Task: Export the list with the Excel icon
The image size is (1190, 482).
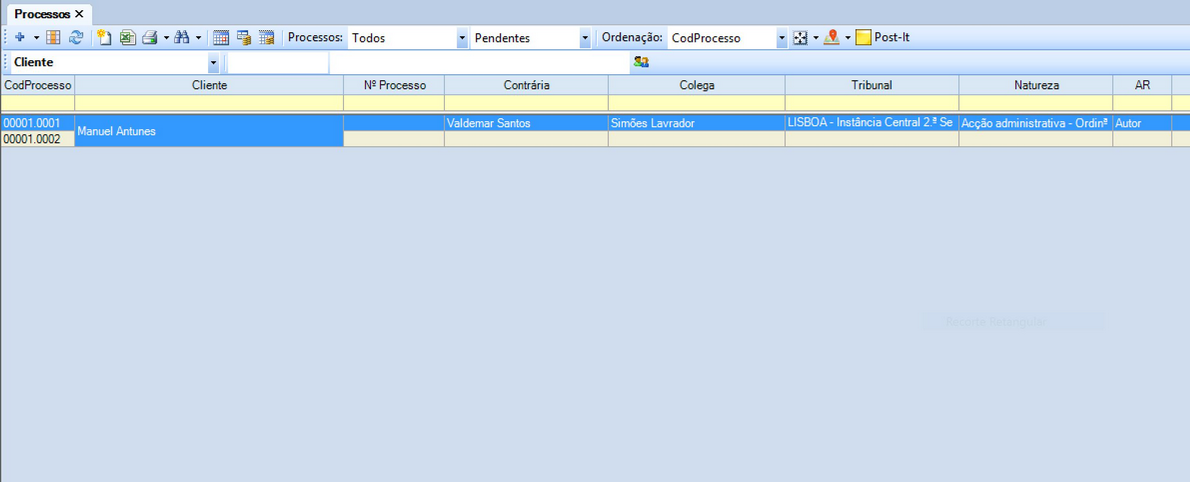Action: pyautogui.click(x=128, y=37)
